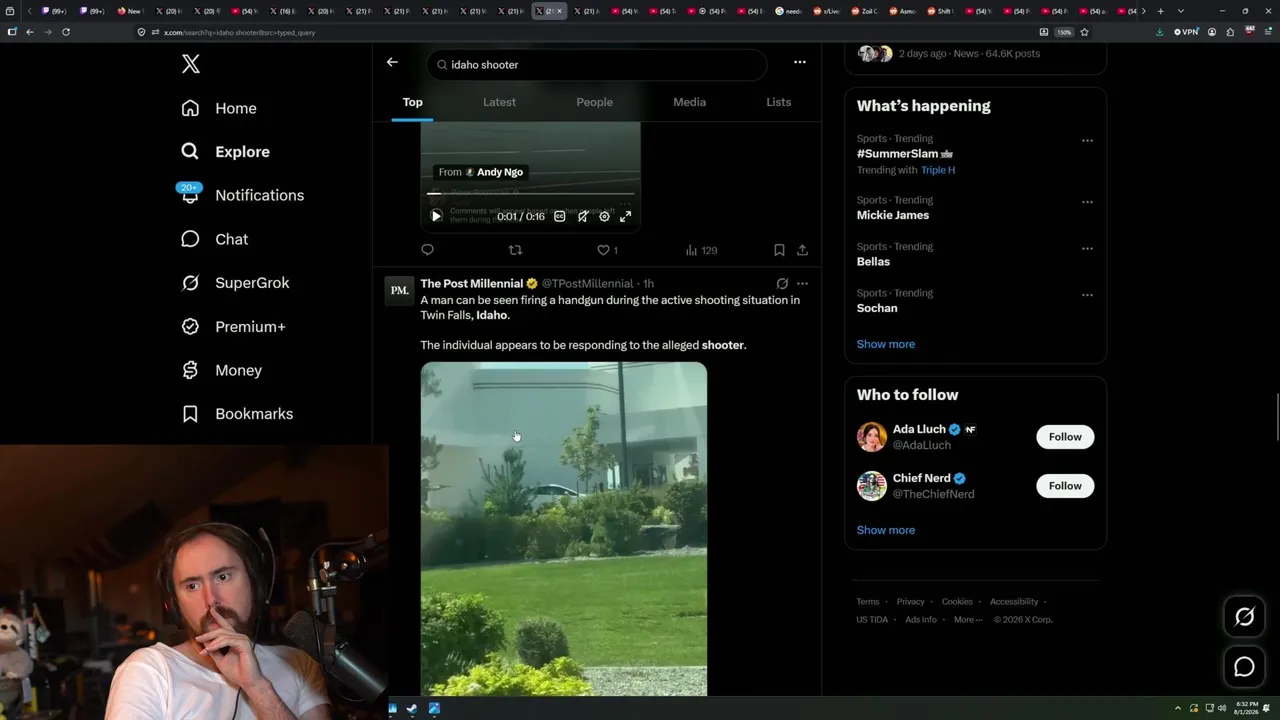Viewport: 1280px width, 720px height.
Task: Go to Home in the sidebar
Action: [219, 108]
